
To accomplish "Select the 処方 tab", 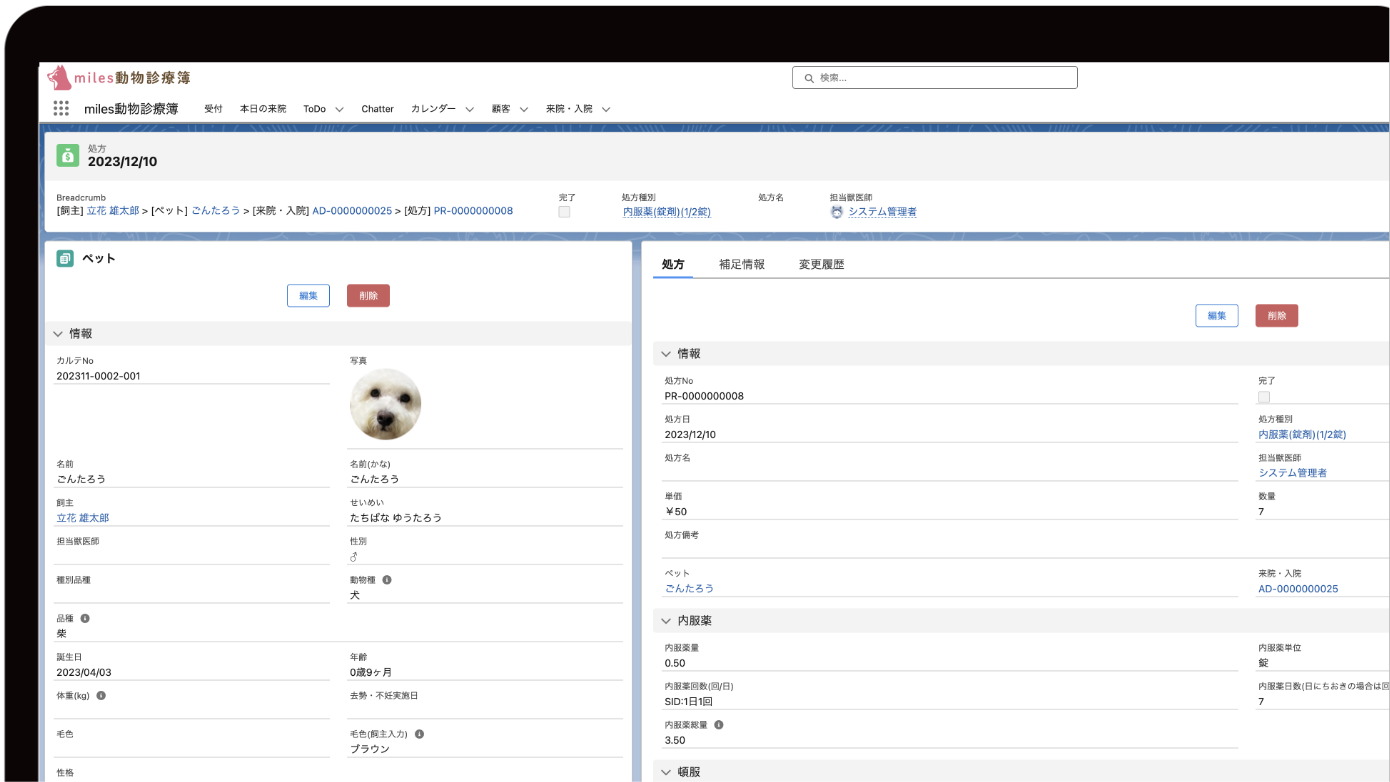I will point(673,264).
